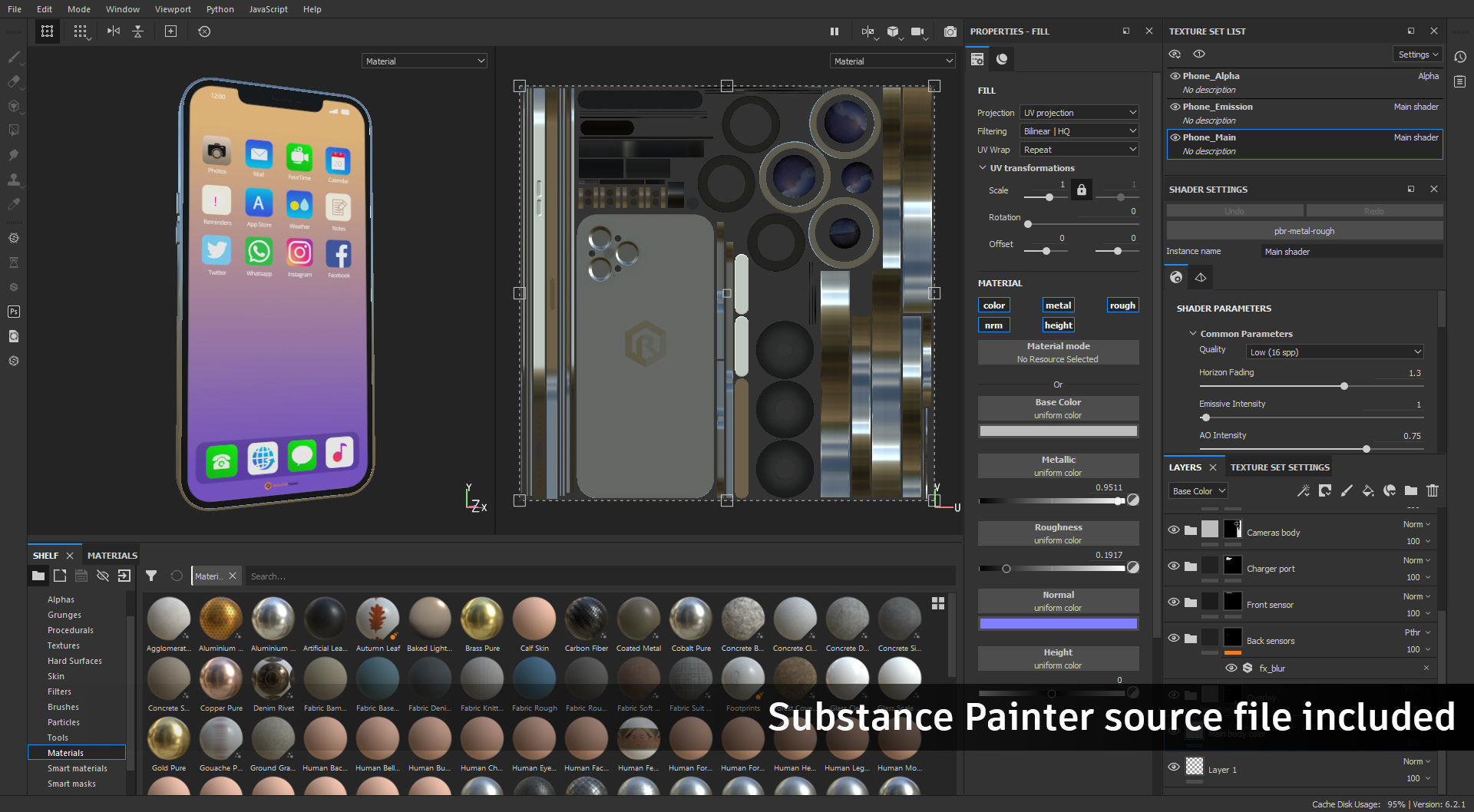Hide the Back sensors layer

click(x=1174, y=638)
